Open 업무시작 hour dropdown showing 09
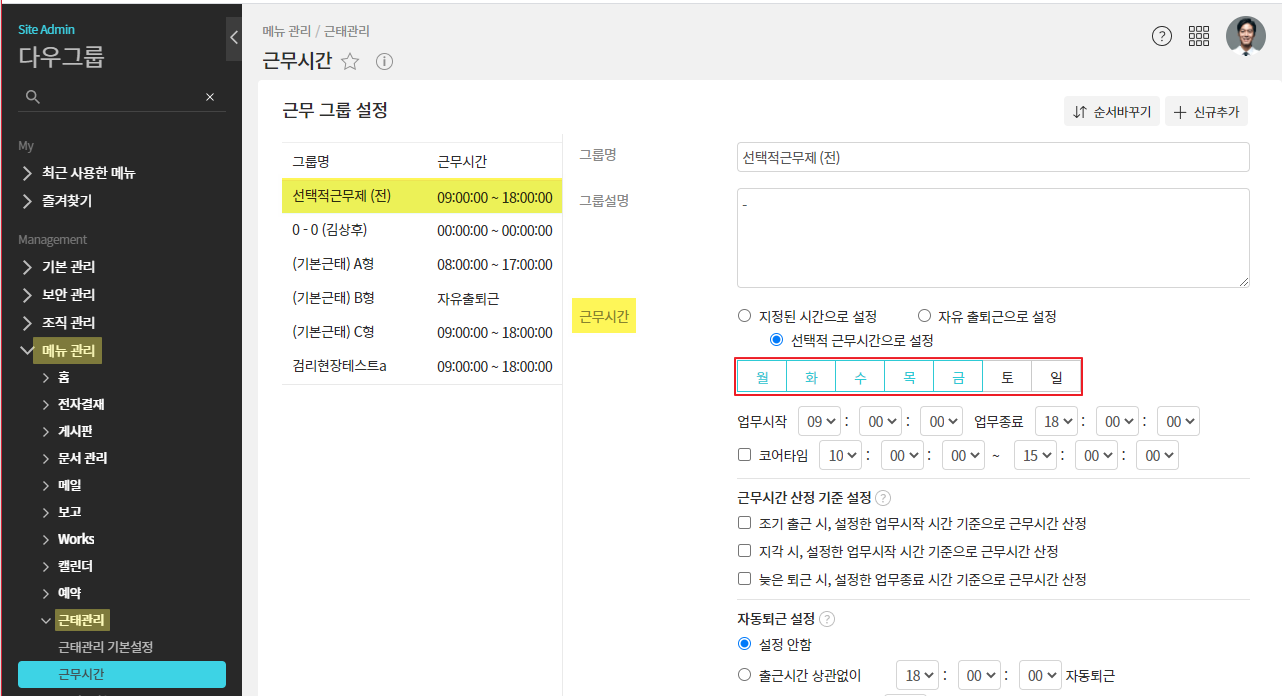Image resolution: width=1282 pixels, height=696 pixels. point(820,422)
